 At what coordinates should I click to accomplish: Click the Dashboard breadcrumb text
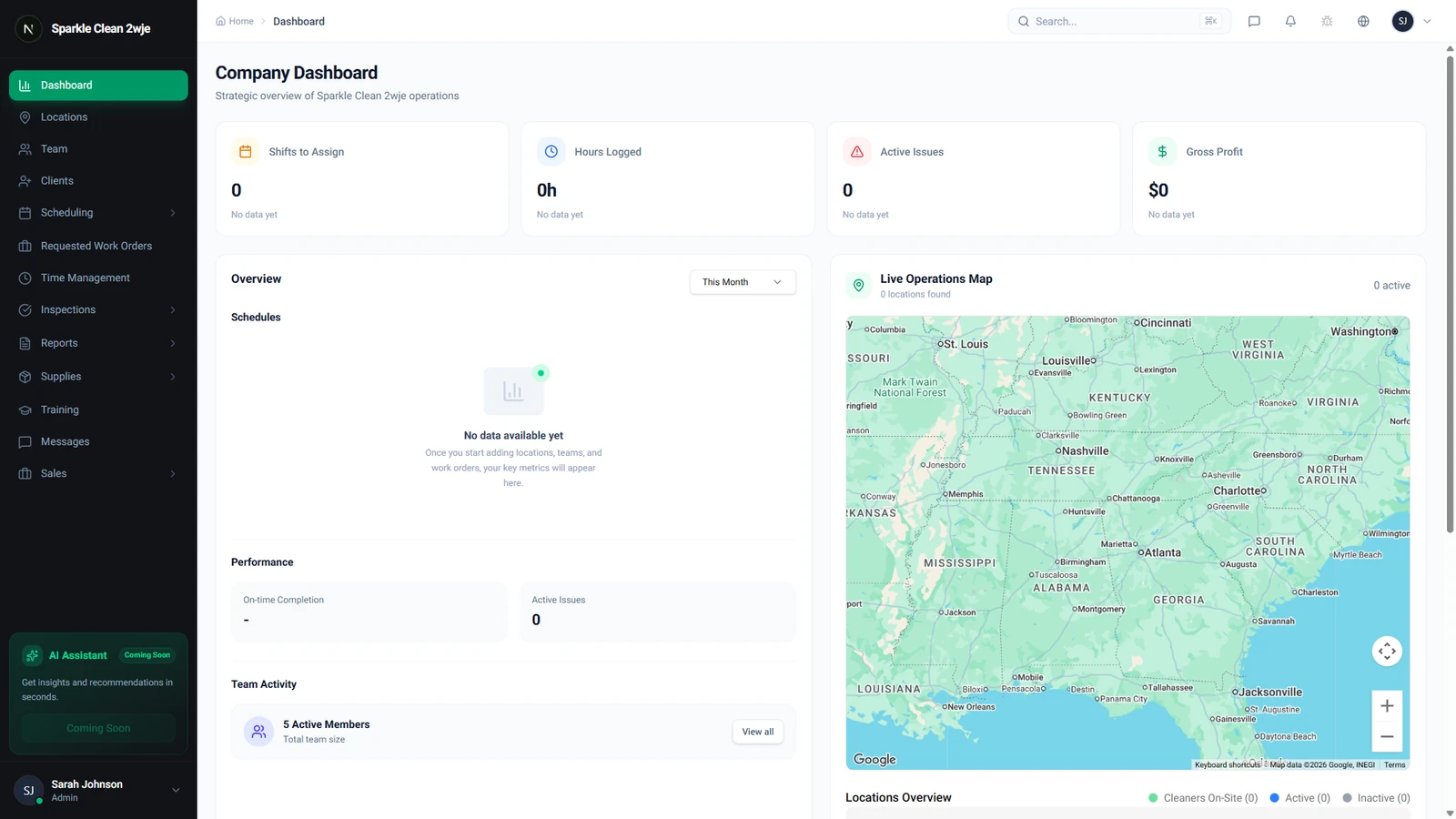pos(298,21)
